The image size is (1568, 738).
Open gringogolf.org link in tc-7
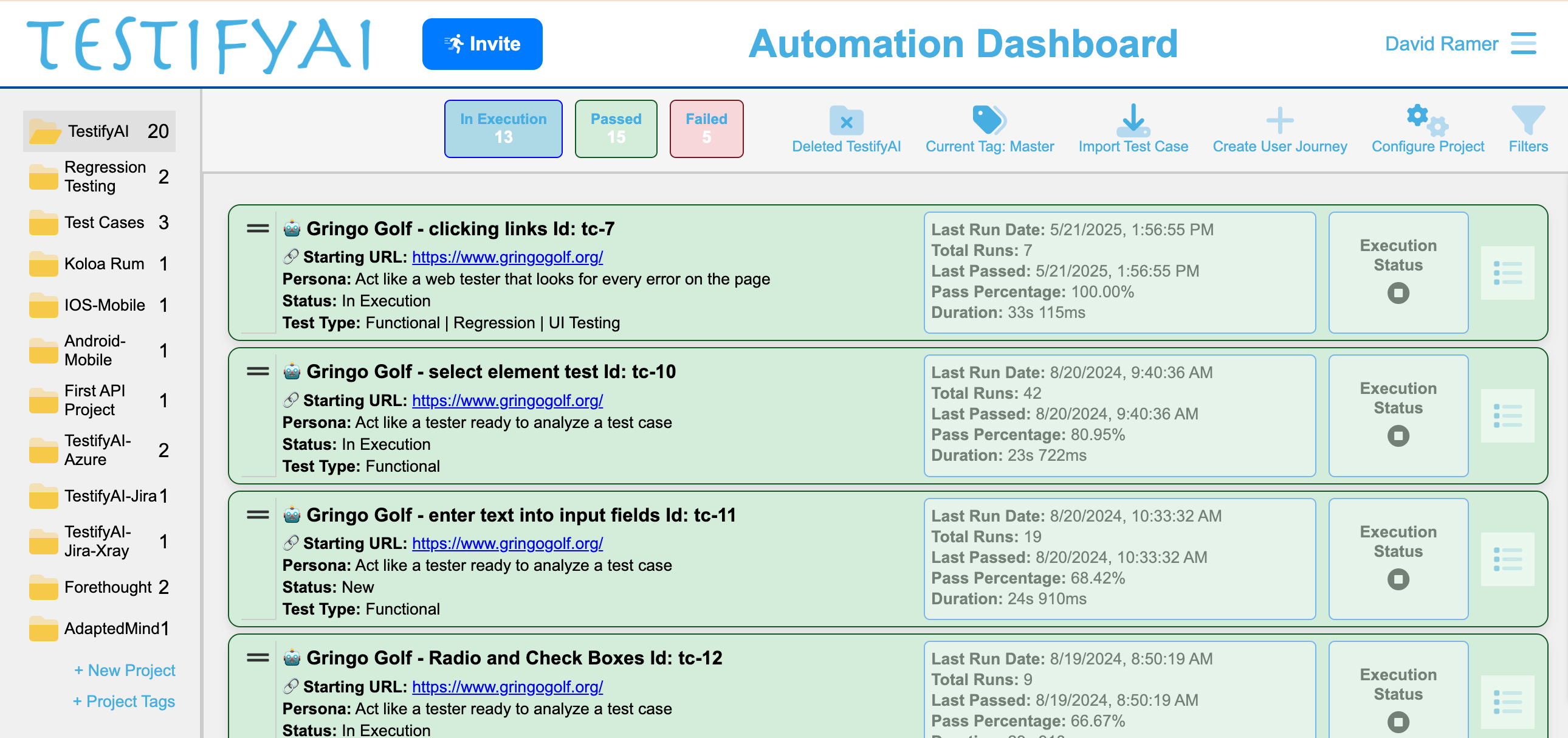tap(507, 257)
